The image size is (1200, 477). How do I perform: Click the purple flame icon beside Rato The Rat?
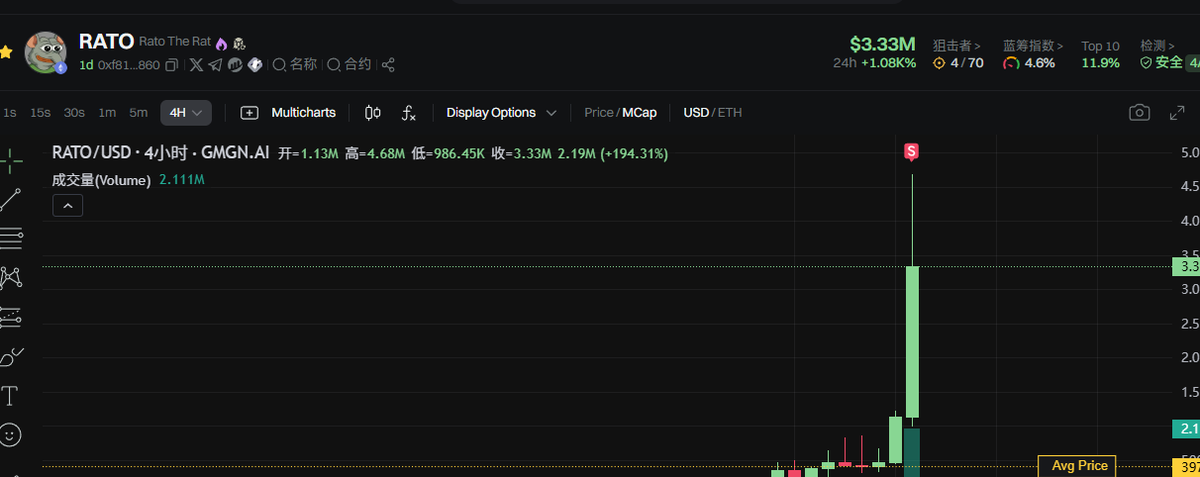point(221,44)
